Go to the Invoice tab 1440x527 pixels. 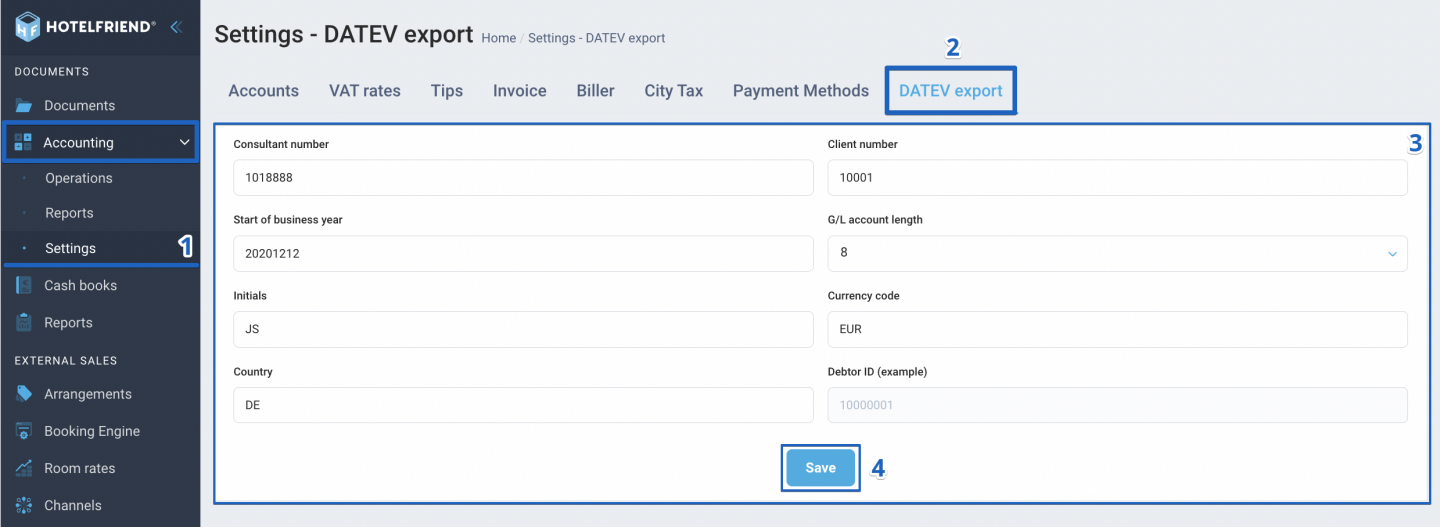click(x=520, y=91)
